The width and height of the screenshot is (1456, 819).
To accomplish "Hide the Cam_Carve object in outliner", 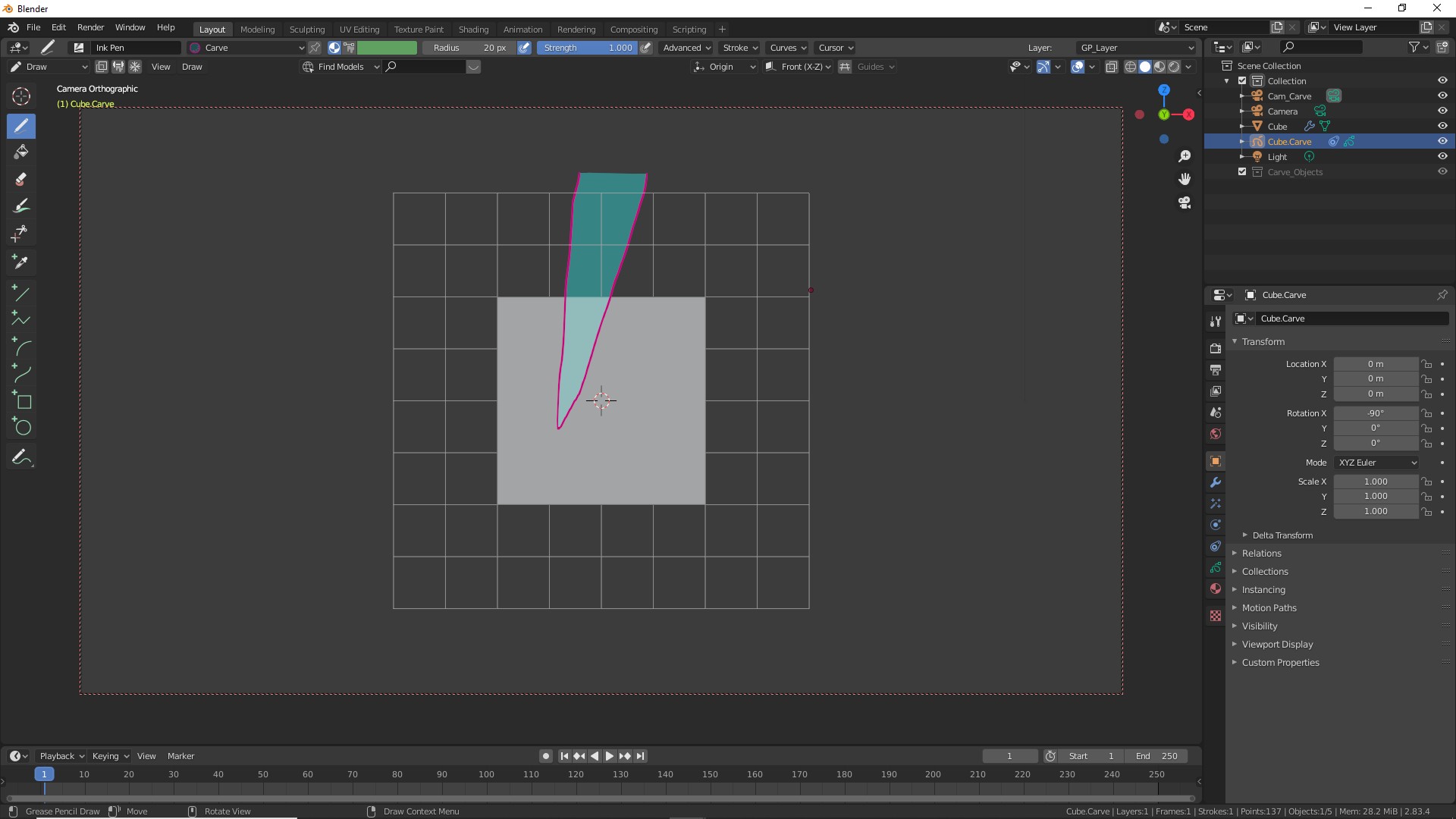I will click(x=1442, y=96).
